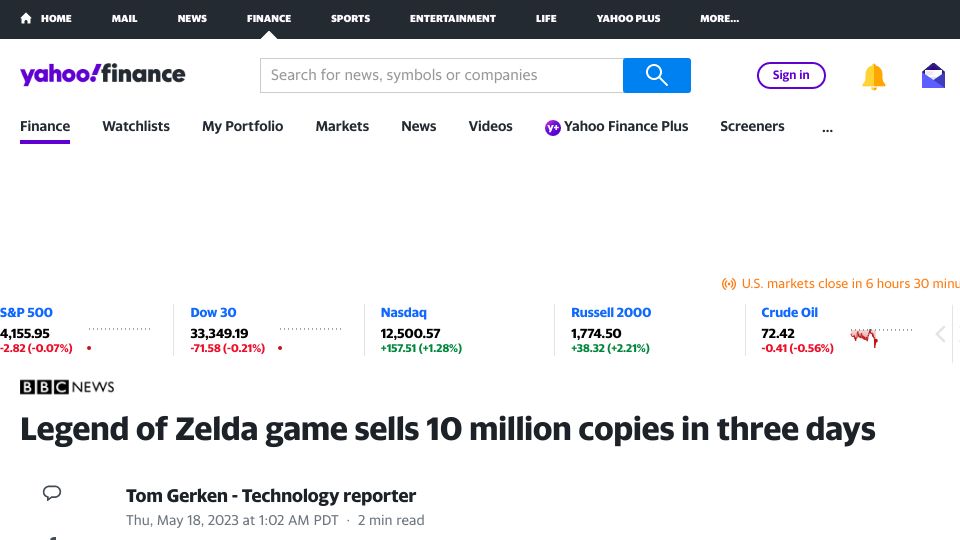Open Entertainment in the top bar
This screenshot has width=960, height=540.
[x=452, y=18]
